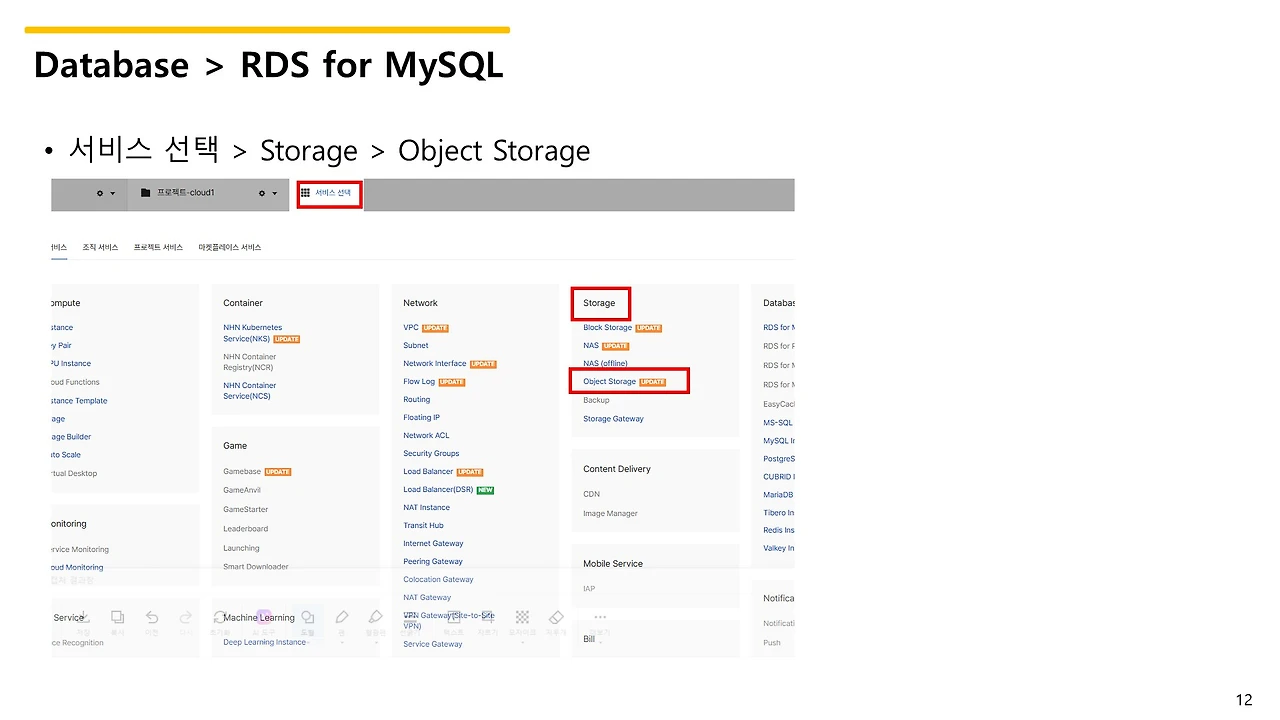Click the Container section heading
The height and width of the screenshot is (720, 1280).
tap(243, 303)
